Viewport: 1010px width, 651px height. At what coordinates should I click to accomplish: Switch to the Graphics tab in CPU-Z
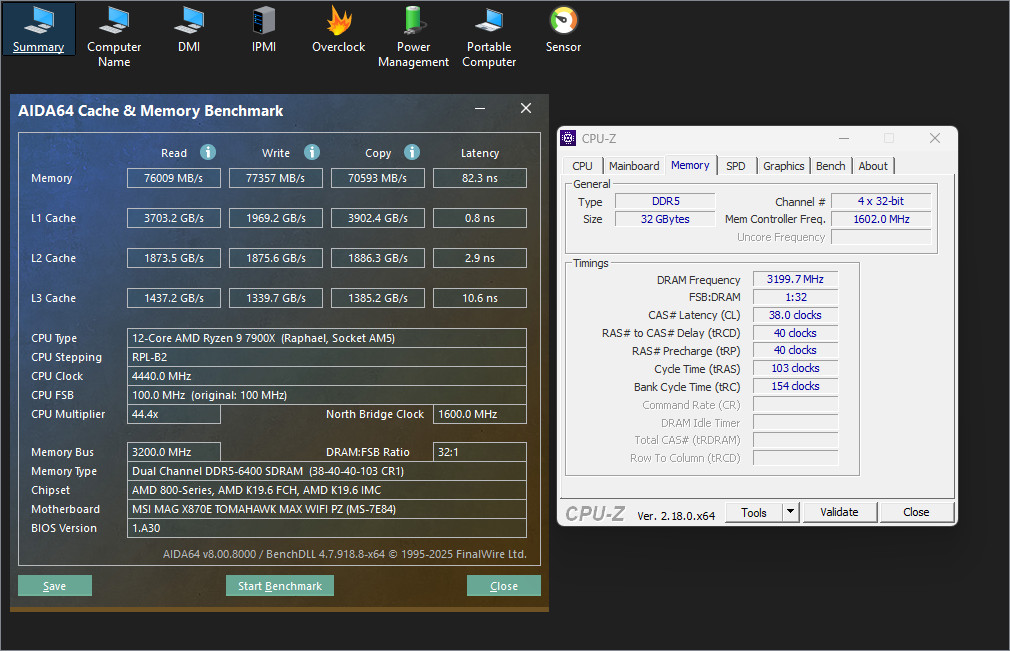click(x=783, y=166)
